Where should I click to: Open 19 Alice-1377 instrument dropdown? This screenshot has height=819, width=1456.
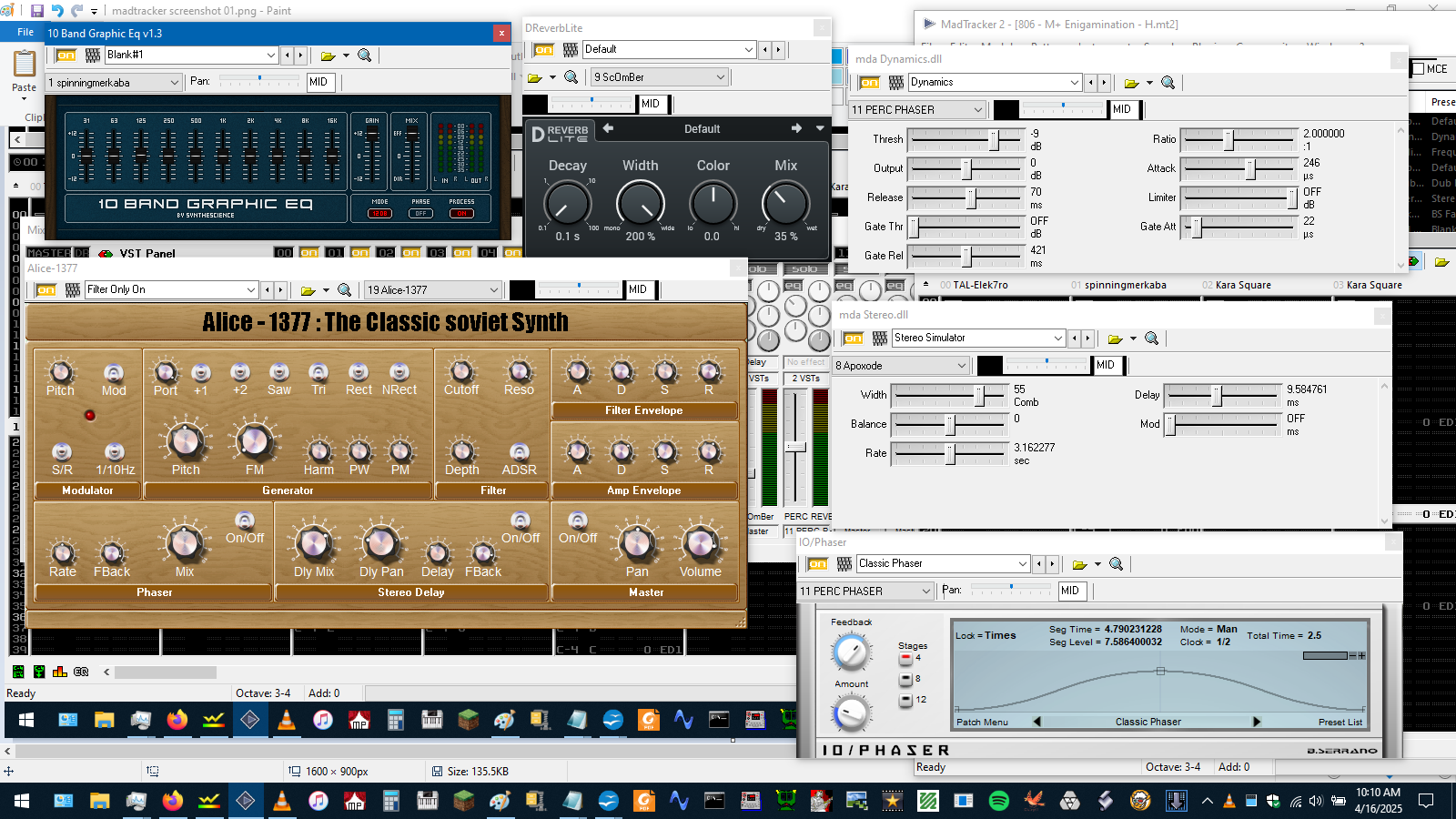pos(433,290)
